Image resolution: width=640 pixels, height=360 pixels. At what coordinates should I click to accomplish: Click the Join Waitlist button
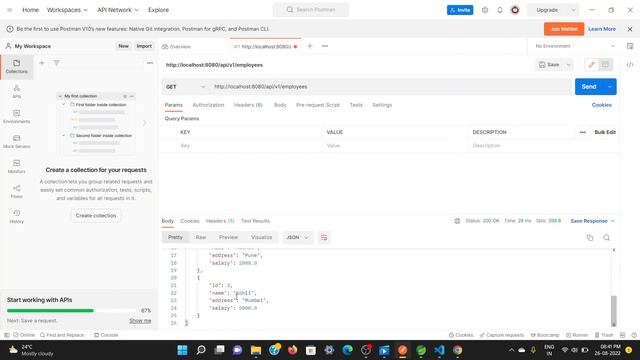point(564,29)
